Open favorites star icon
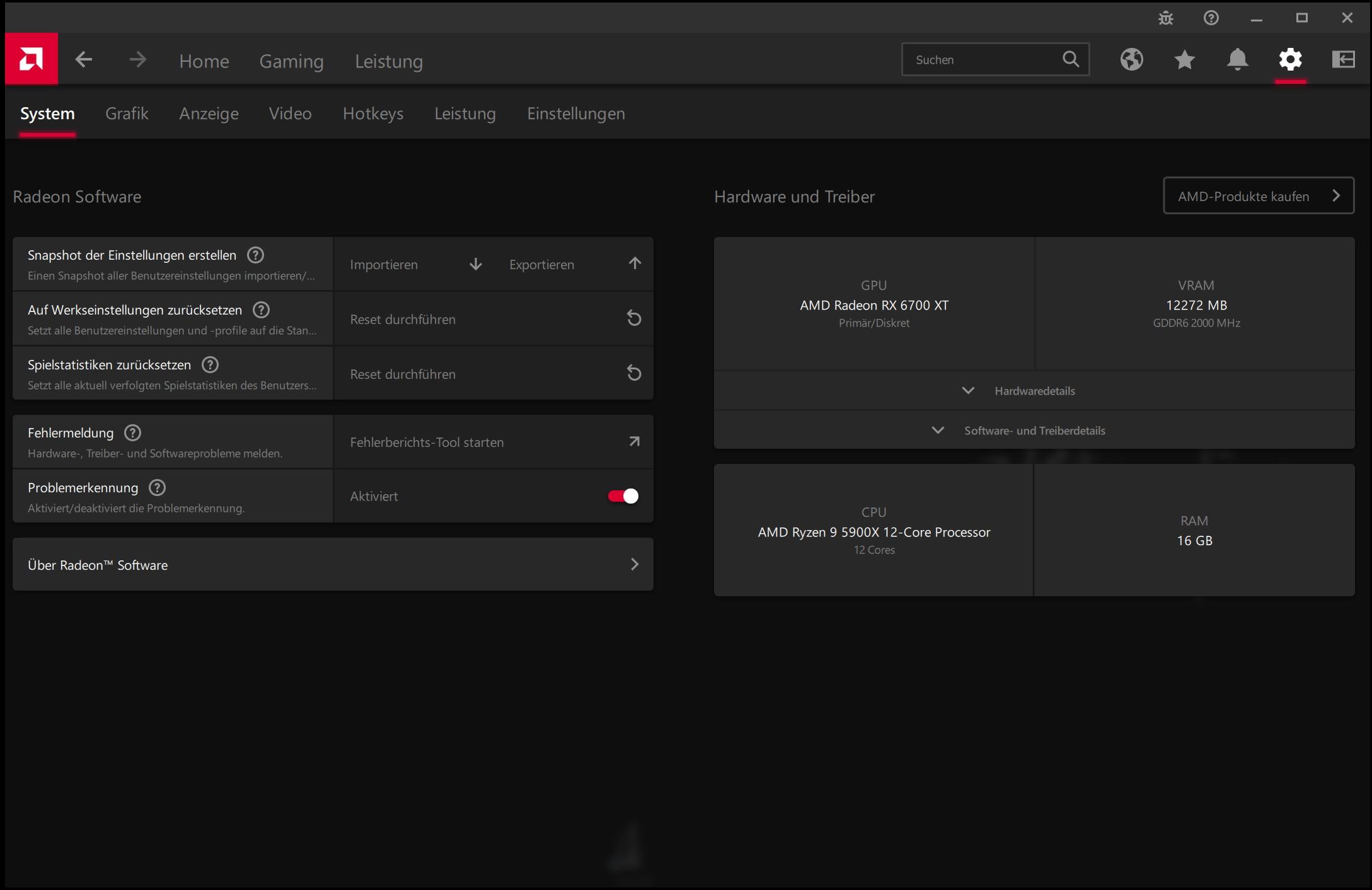Viewport: 1372px width, 890px height. [1185, 60]
